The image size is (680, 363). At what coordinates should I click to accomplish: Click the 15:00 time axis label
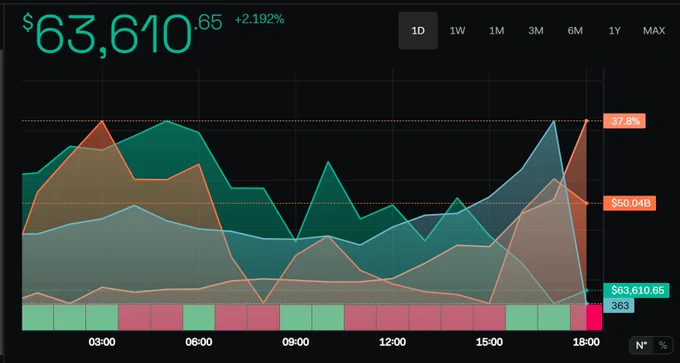point(489,342)
